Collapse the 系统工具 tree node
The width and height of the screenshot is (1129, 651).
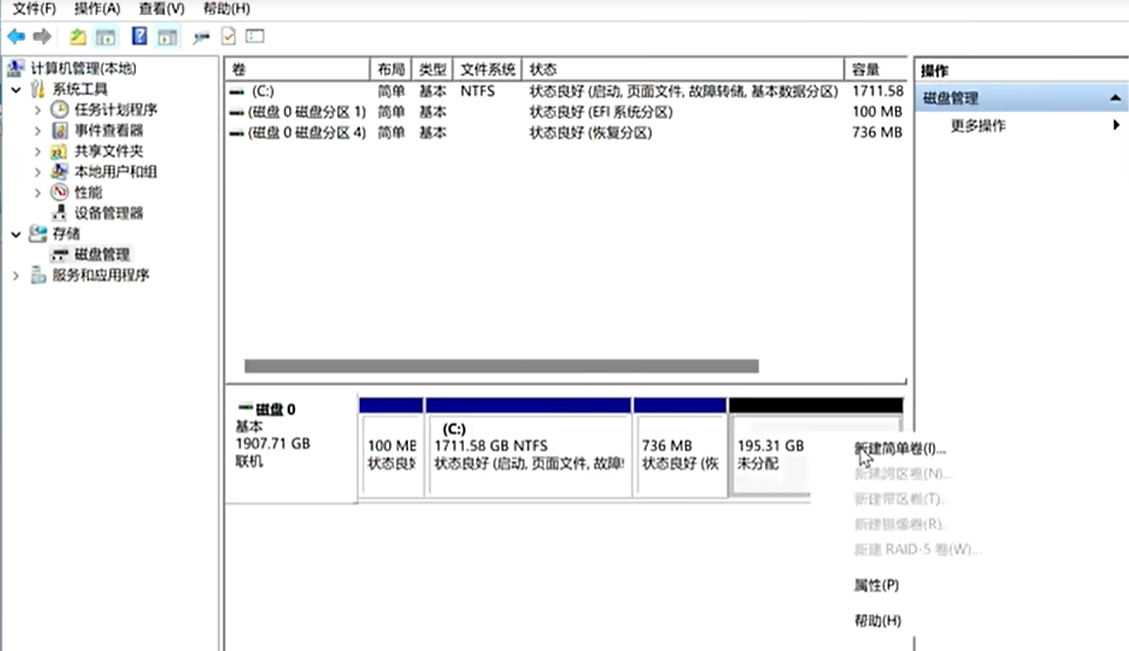[x=14, y=87]
